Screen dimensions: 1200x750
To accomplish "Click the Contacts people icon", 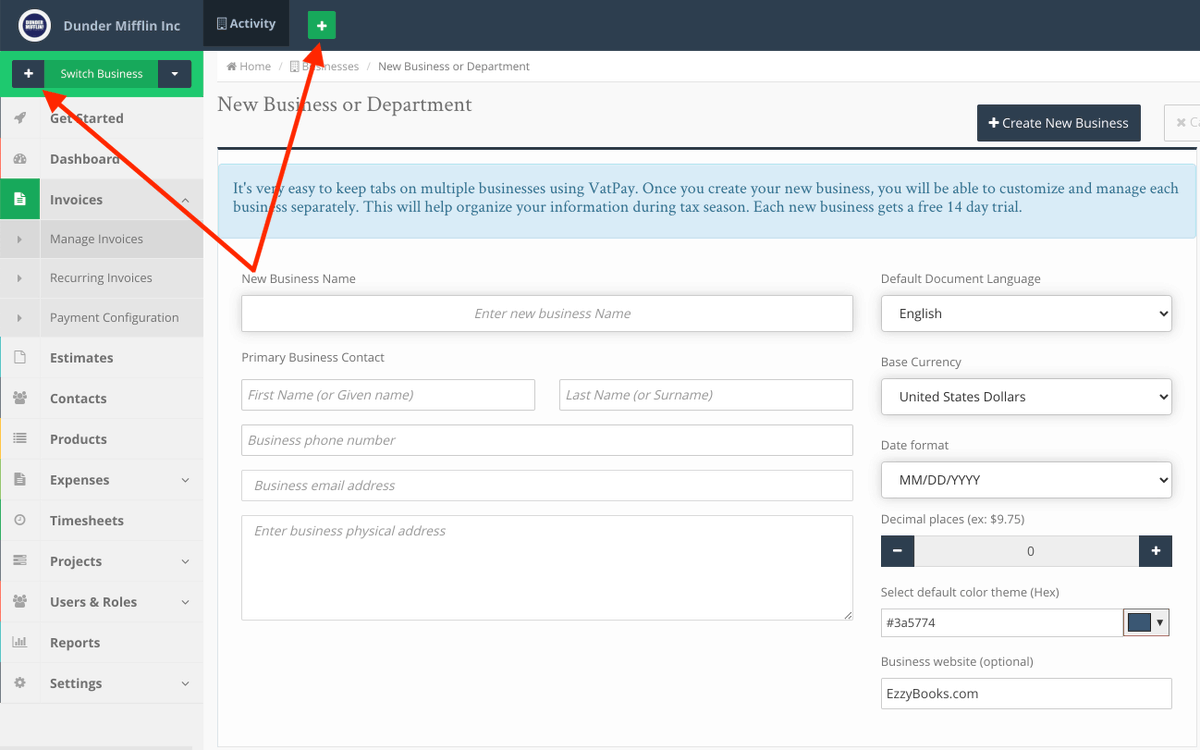I will [x=20, y=398].
